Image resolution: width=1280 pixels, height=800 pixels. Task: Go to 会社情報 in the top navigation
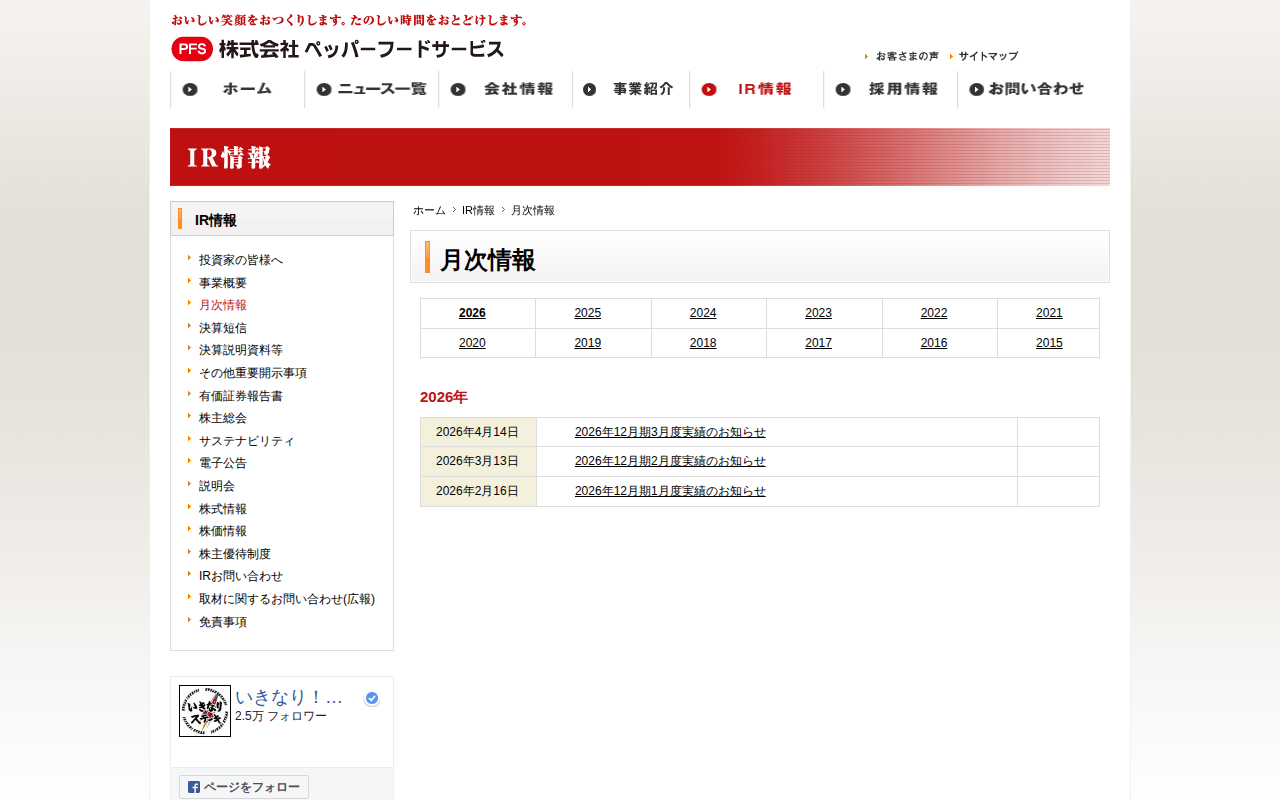click(x=505, y=89)
